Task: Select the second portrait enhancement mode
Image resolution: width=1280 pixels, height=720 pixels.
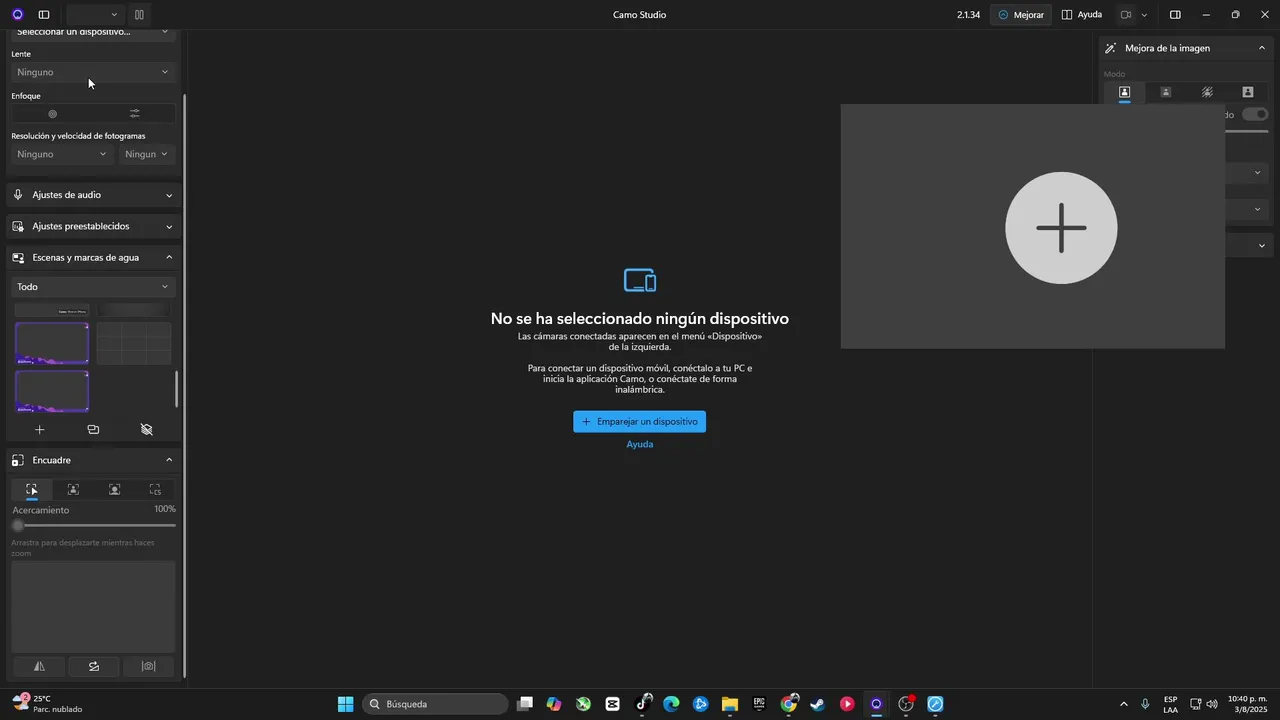Action: pyautogui.click(x=1165, y=92)
